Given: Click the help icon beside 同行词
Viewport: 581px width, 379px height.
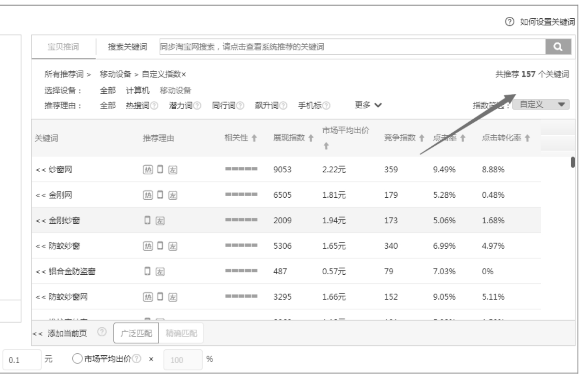Looking at the screenshot, I should click(x=240, y=106).
